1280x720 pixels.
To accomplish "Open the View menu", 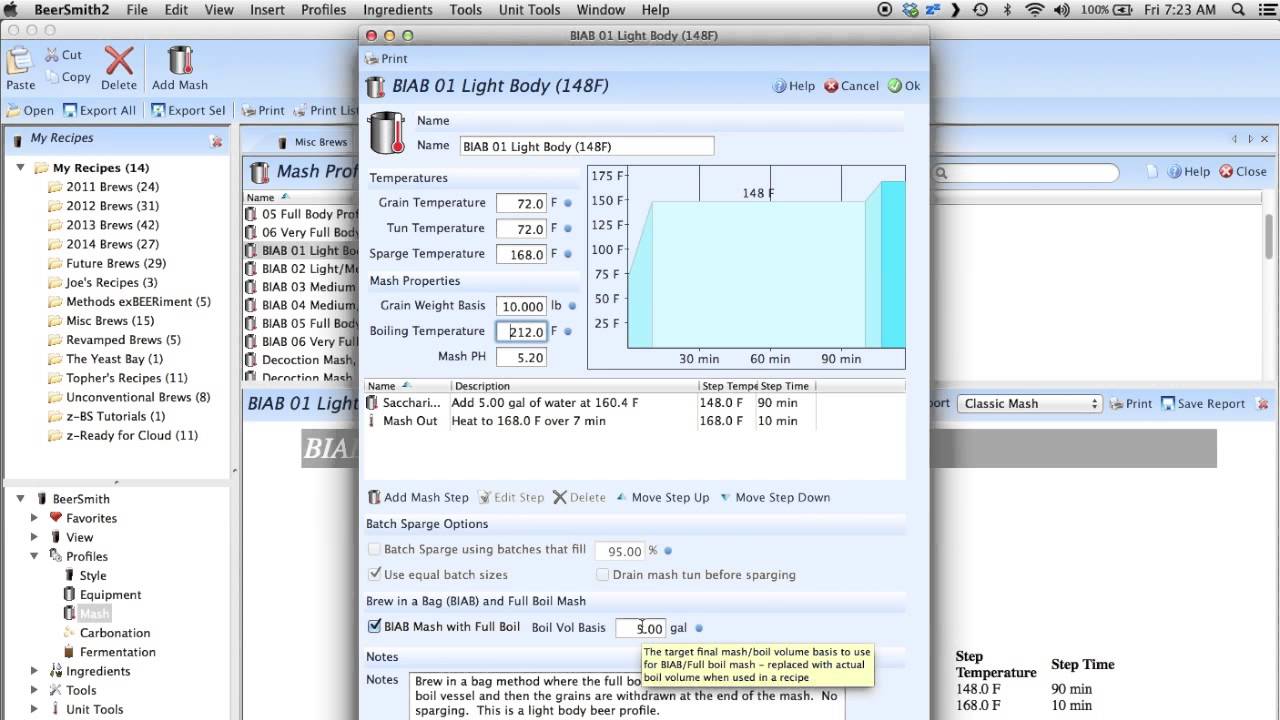I will (x=219, y=10).
